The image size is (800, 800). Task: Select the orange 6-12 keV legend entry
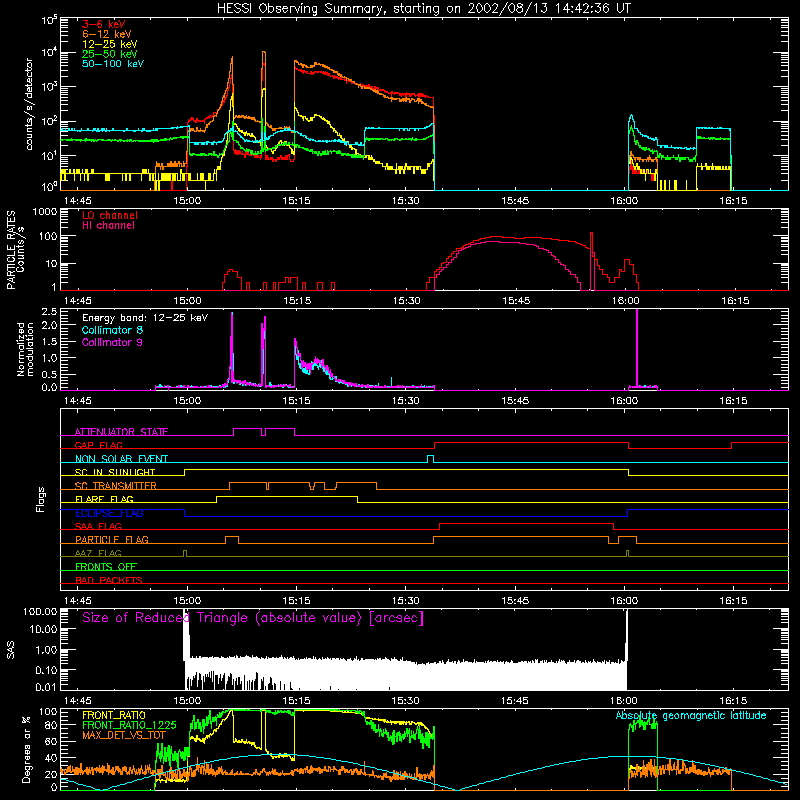(x=107, y=34)
